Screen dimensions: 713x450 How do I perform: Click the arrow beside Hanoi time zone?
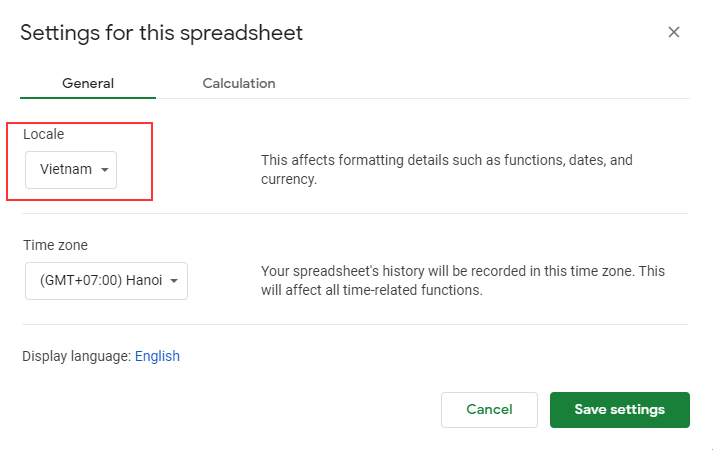tap(175, 281)
